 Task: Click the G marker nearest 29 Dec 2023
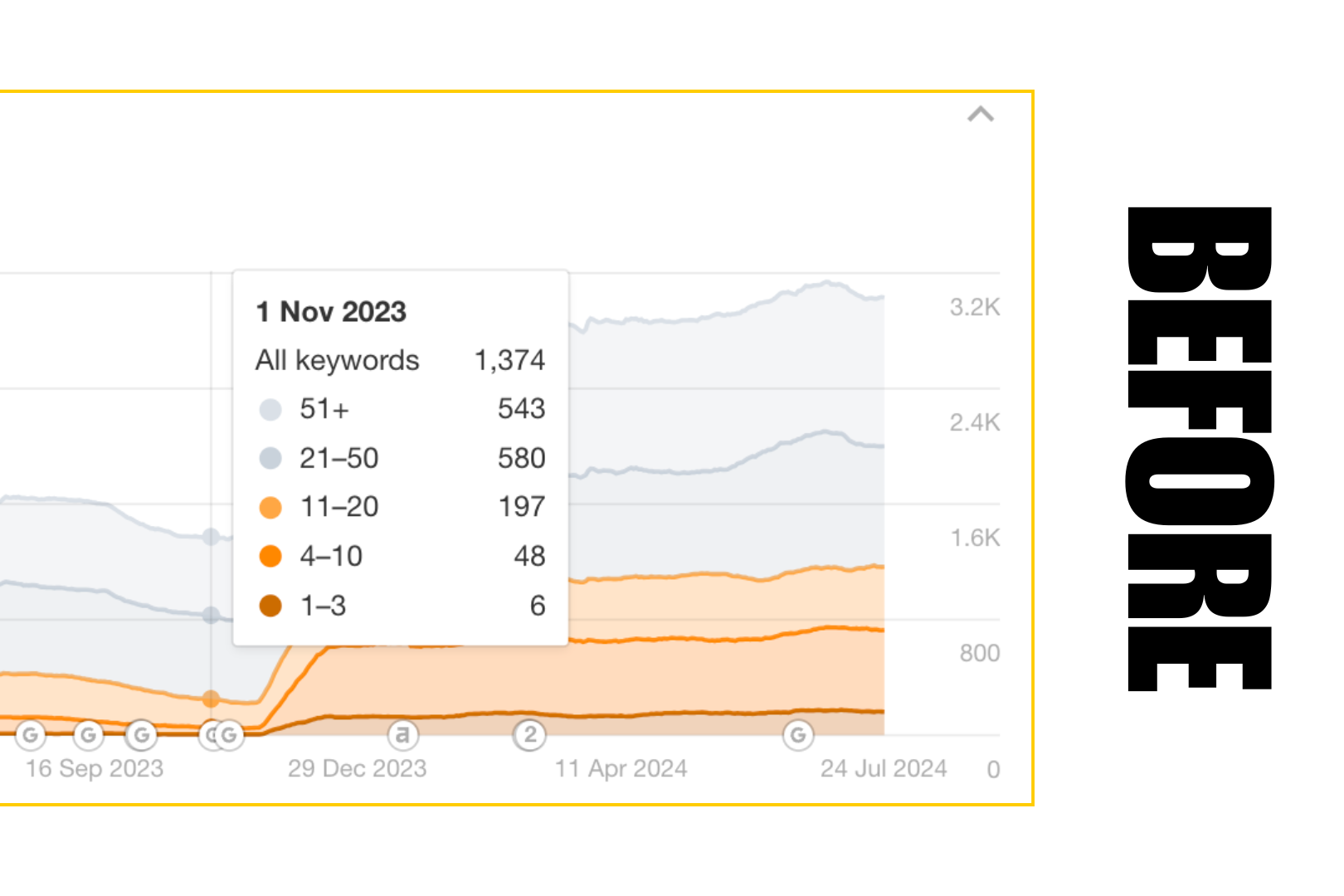230,735
